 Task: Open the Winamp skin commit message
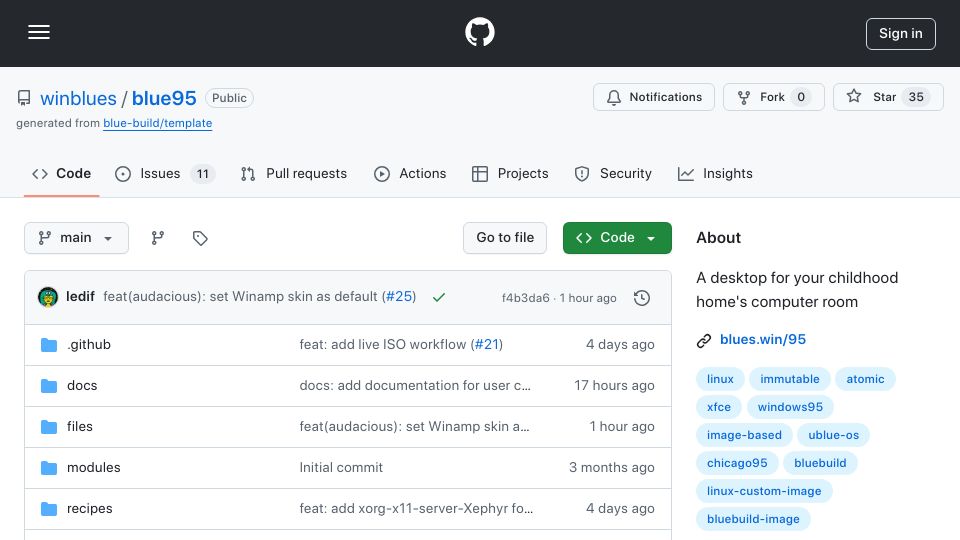click(x=242, y=297)
